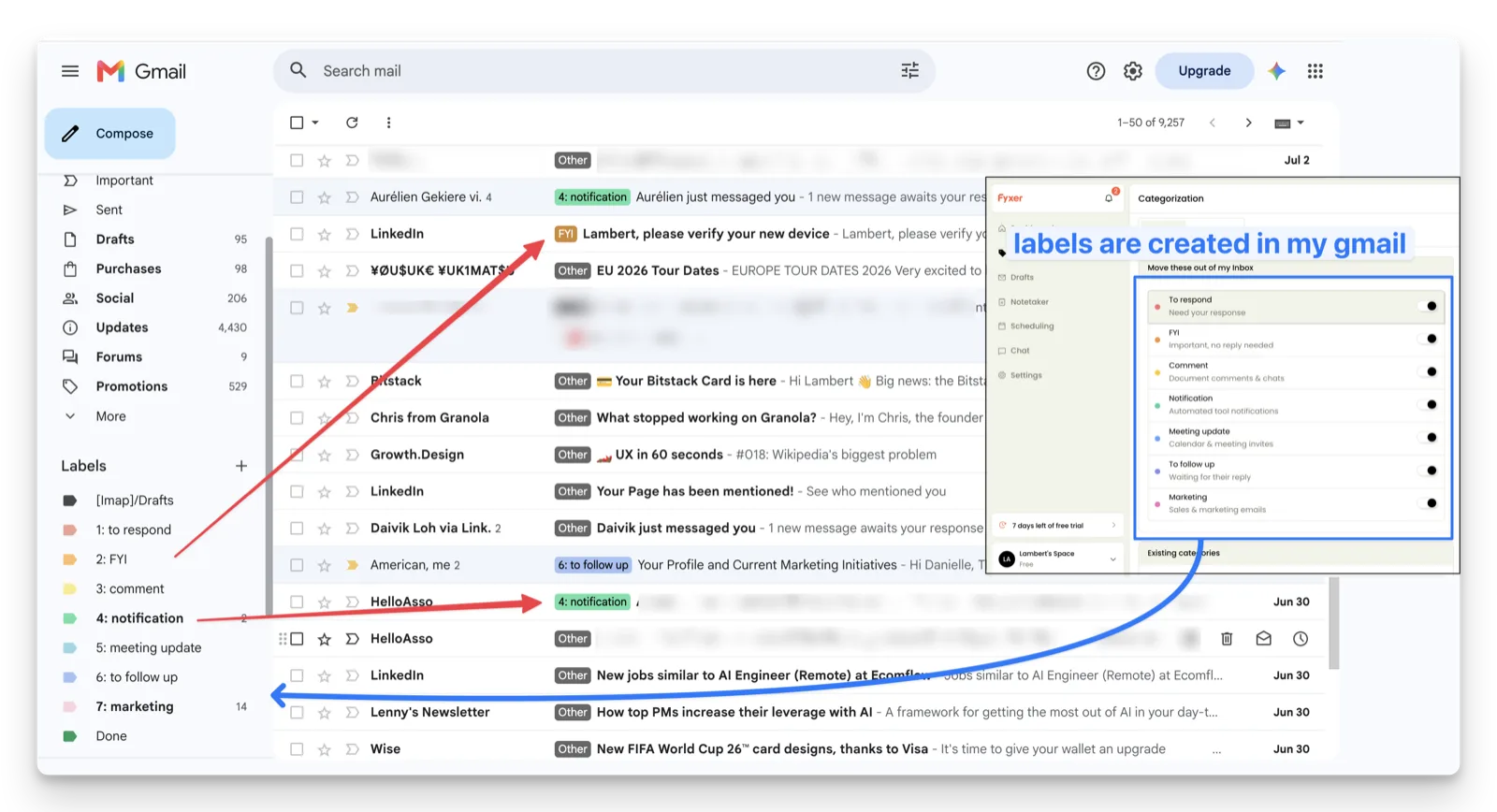Viewport: 1497px width, 812px height.
Task: Click the Gmail logo
Action: coord(141,71)
